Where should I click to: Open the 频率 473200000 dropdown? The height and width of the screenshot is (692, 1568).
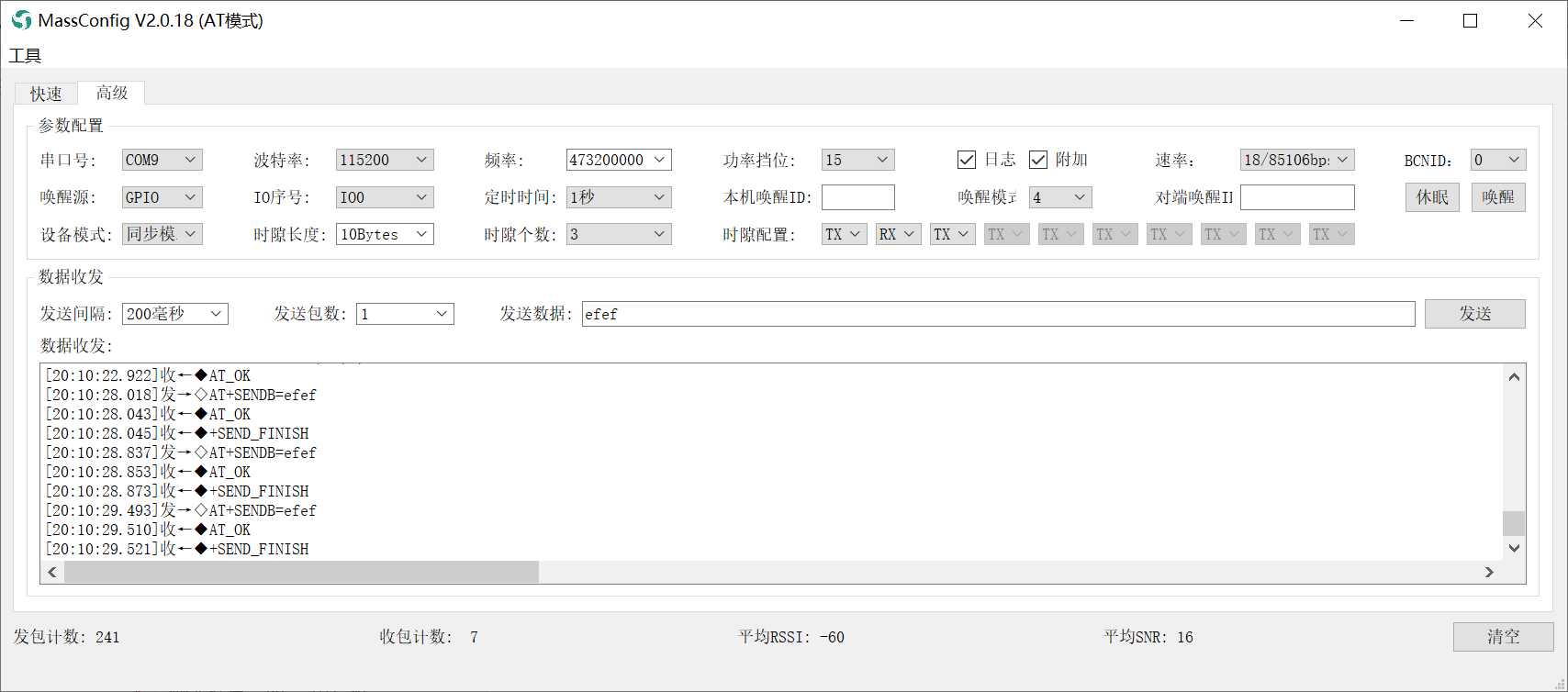pyautogui.click(x=619, y=160)
